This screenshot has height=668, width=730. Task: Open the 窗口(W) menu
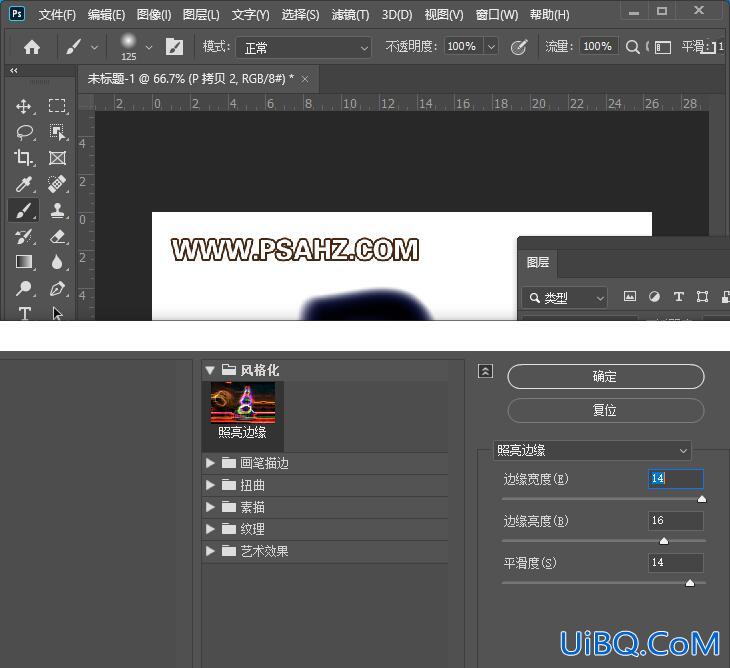(497, 15)
